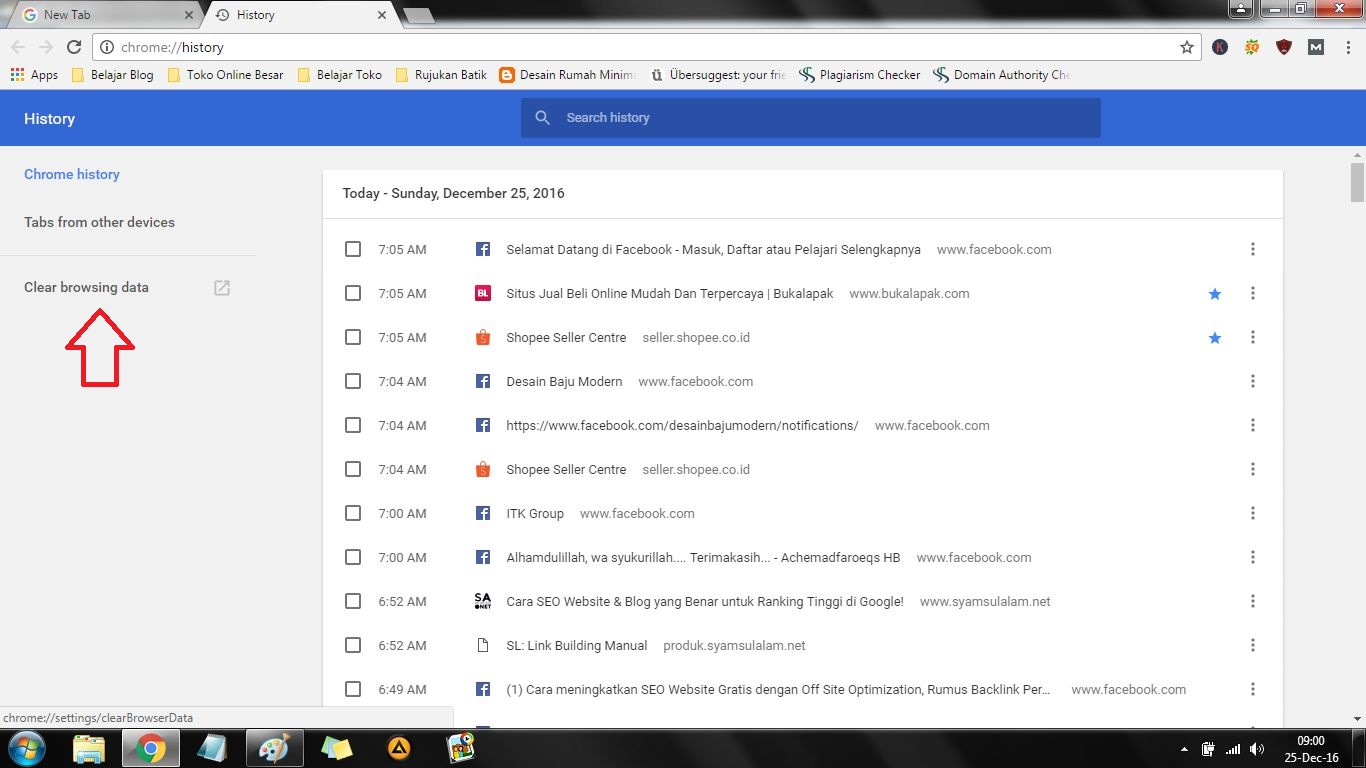Open the three-dot menu for Shopee Seller Centre
Image resolution: width=1366 pixels, height=768 pixels.
tap(1253, 337)
